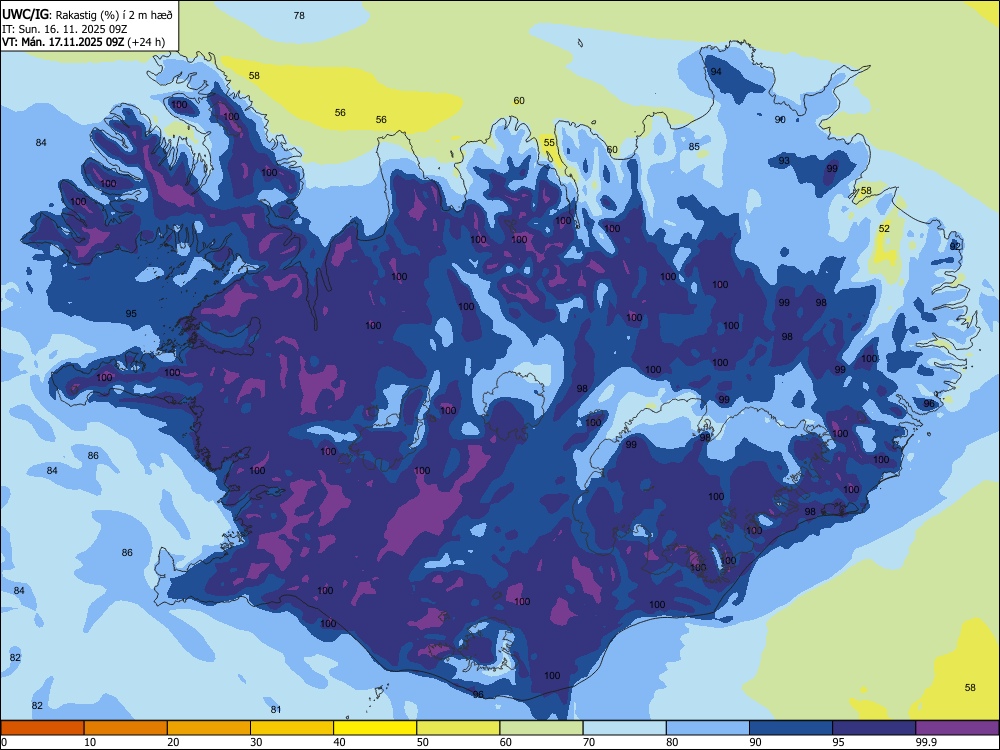Screen dimensions: 1000x750
Task: Choose the medium blue 80–90 legend block
Action: (707, 728)
